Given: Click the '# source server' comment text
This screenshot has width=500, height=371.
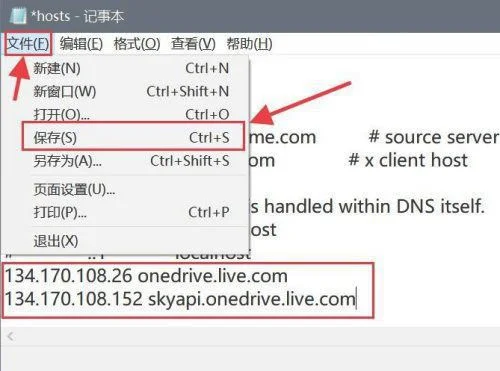Looking at the screenshot, I should pyautogui.click(x=434, y=137).
